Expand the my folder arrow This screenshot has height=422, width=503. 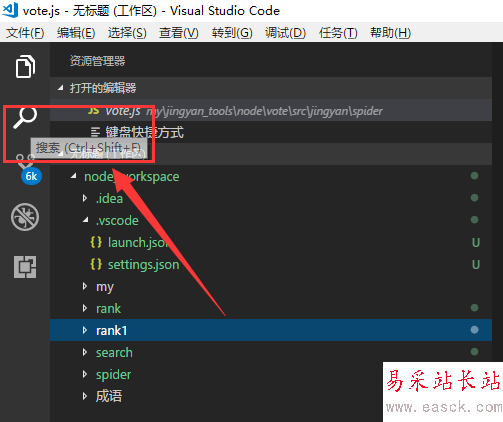tap(85, 286)
